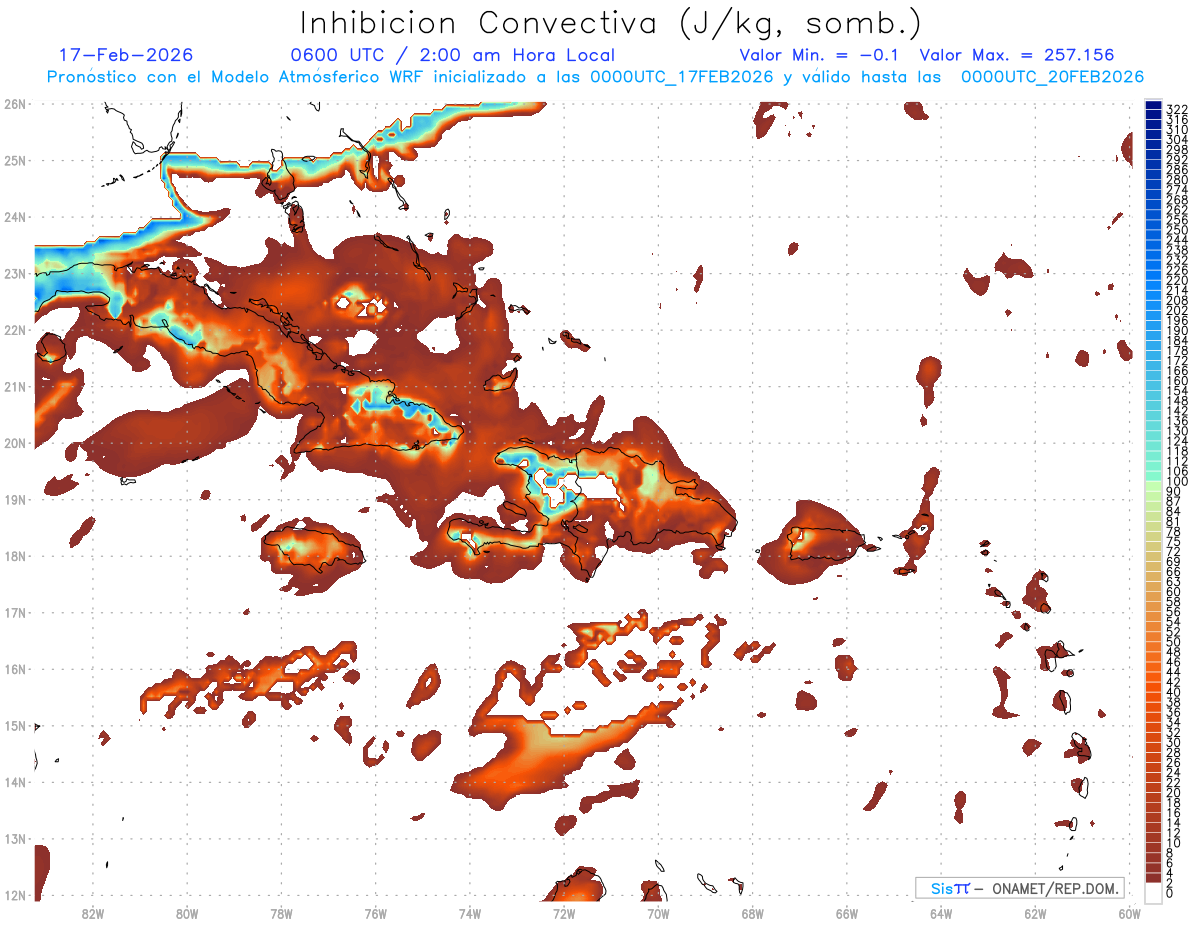Click the 12N latitude axis label
1200x927 pixels.
pos(14,895)
